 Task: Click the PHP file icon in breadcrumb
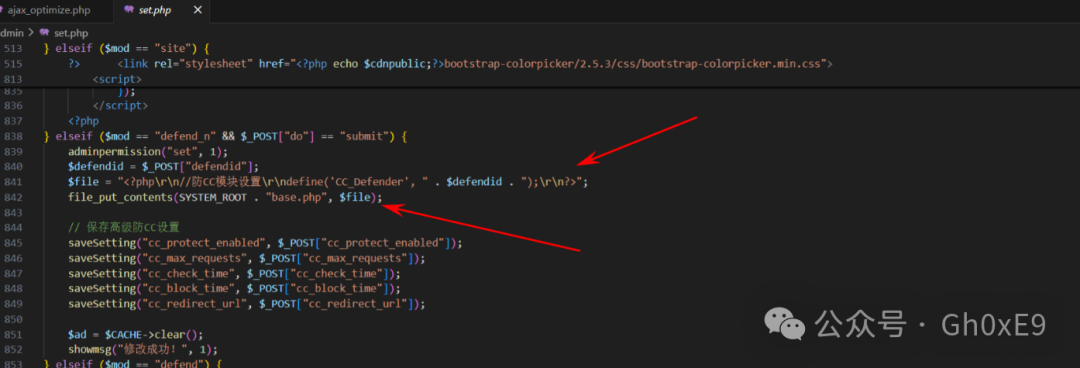pyautogui.click(x=45, y=32)
